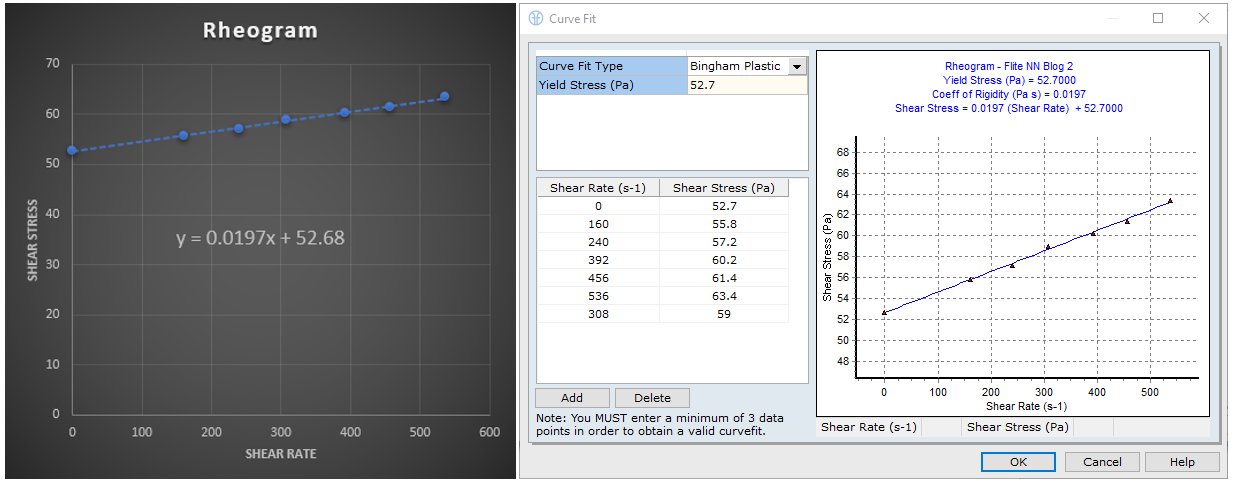Select the shear rate cell with value 392

[x=598, y=261]
